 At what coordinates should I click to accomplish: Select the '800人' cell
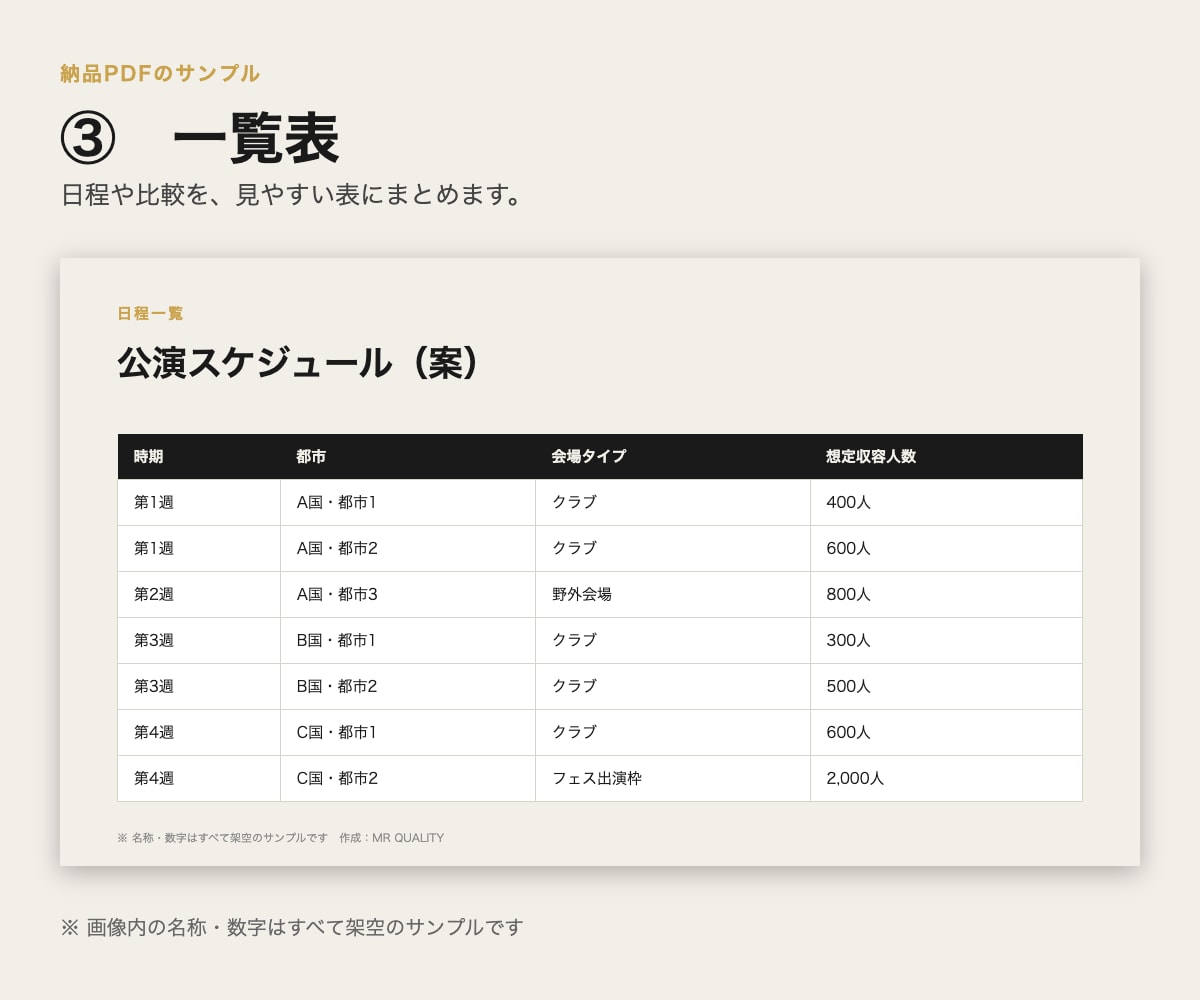click(946, 594)
